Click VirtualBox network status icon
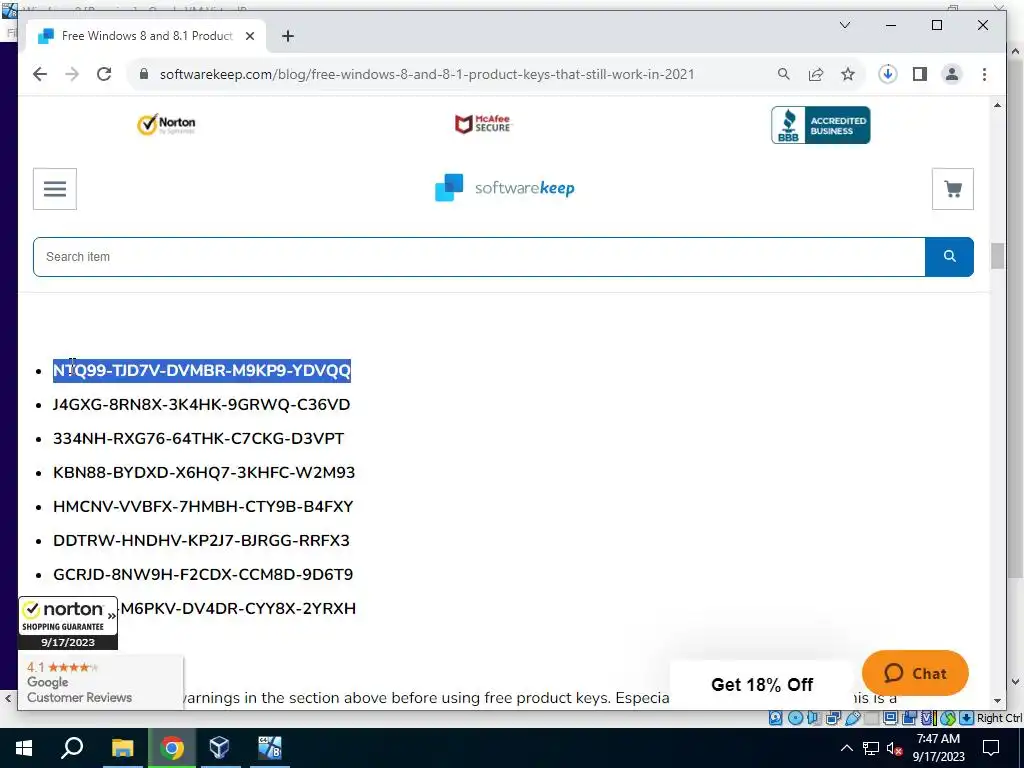 [833, 718]
